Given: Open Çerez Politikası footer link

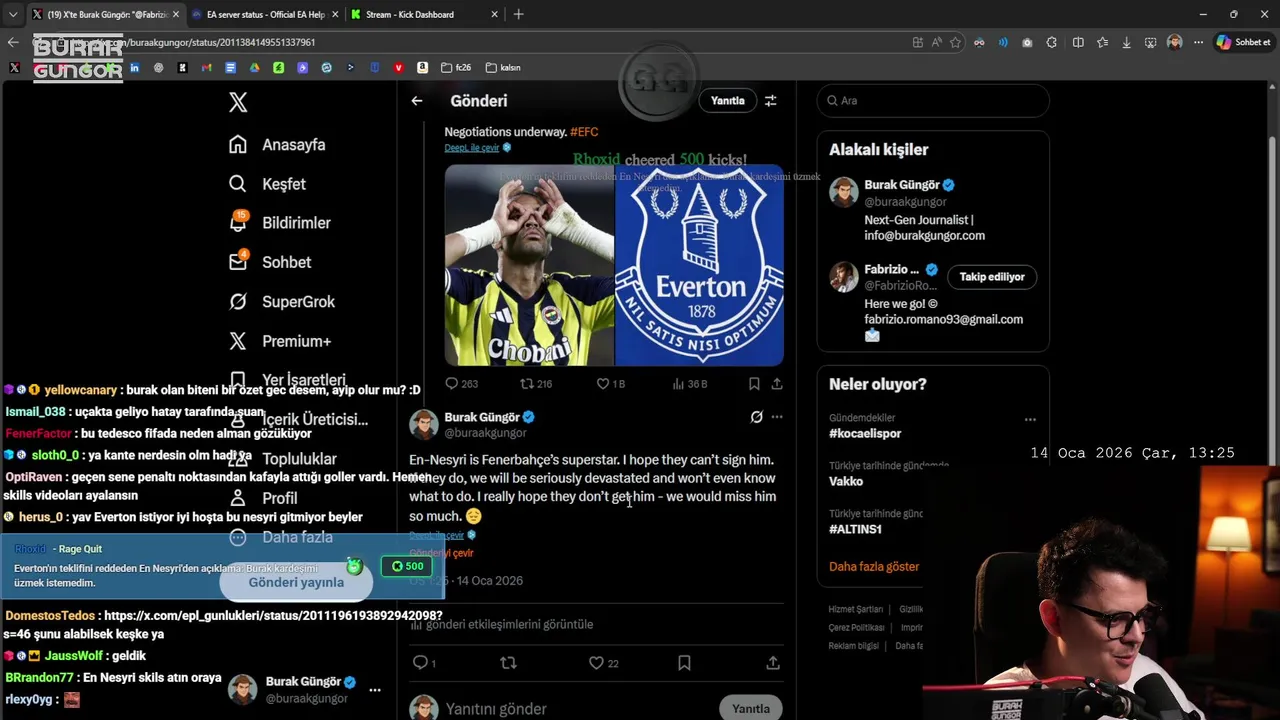Looking at the screenshot, I should coord(857,628).
